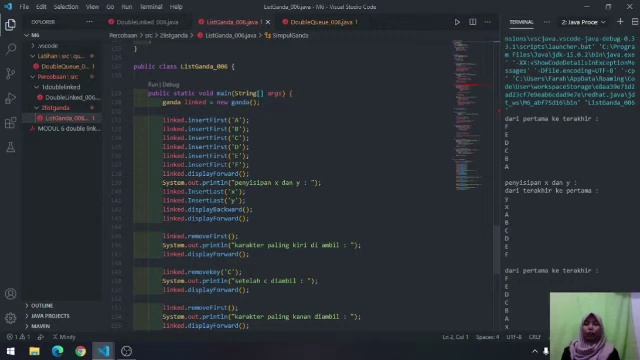The height and width of the screenshot is (360, 640).
Task: Switch to Visual Studio Code taskbar icon
Action: [x=104, y=351]
